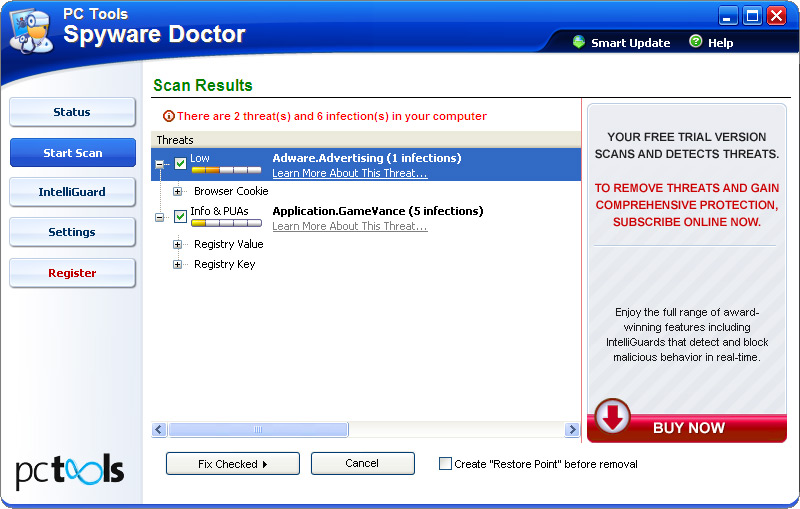Click the Low severity label
Screen dimensions: 800x509
click(x=200, y=158)
